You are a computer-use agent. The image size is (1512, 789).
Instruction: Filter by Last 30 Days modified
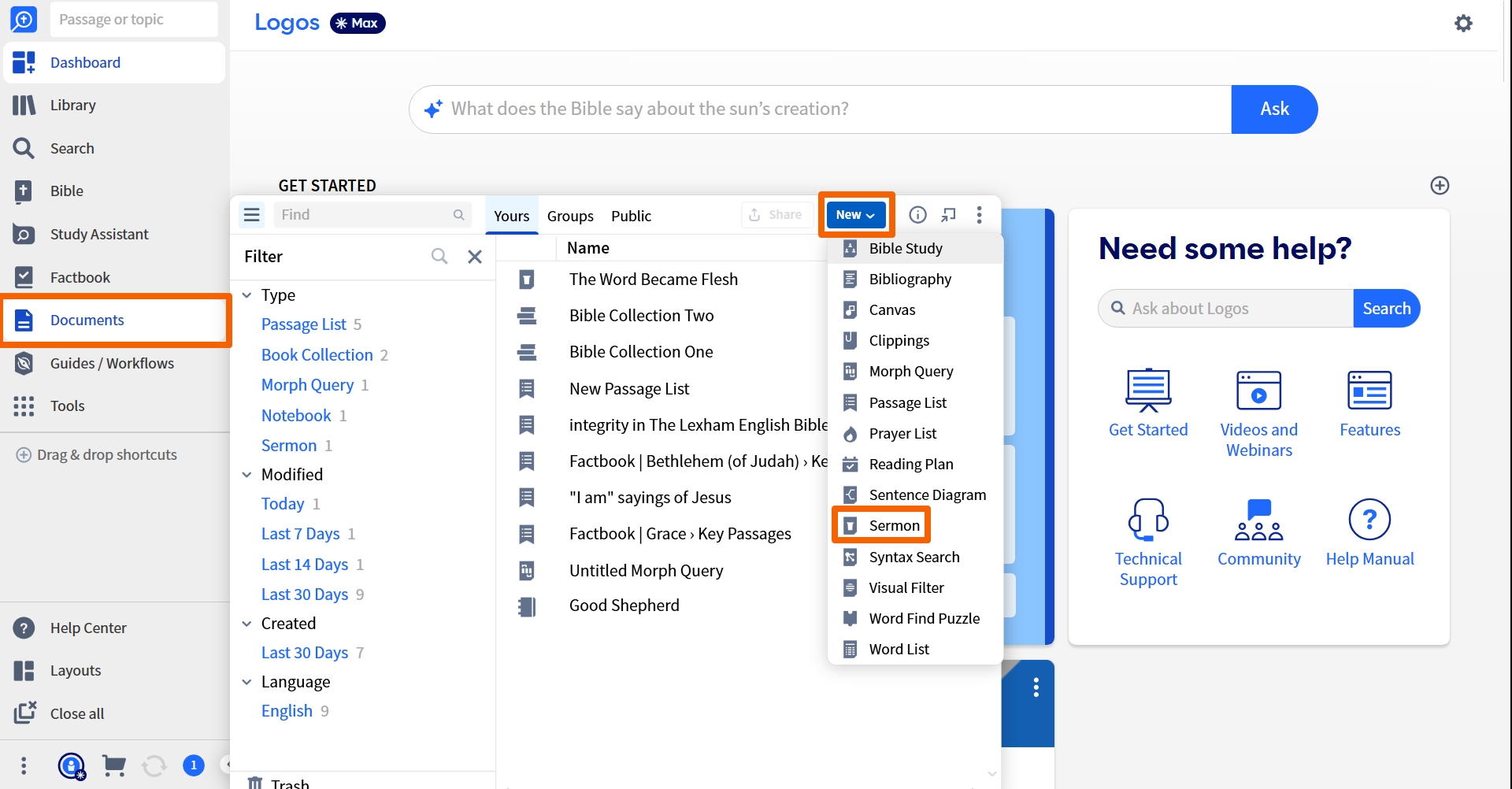[305, 595]
